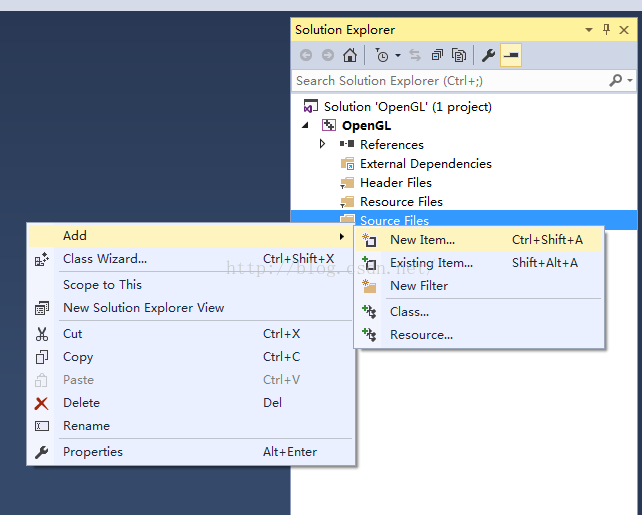Select the Resource Files filter
This screenshot has width=642, height=515.
(x=401, y=202)
